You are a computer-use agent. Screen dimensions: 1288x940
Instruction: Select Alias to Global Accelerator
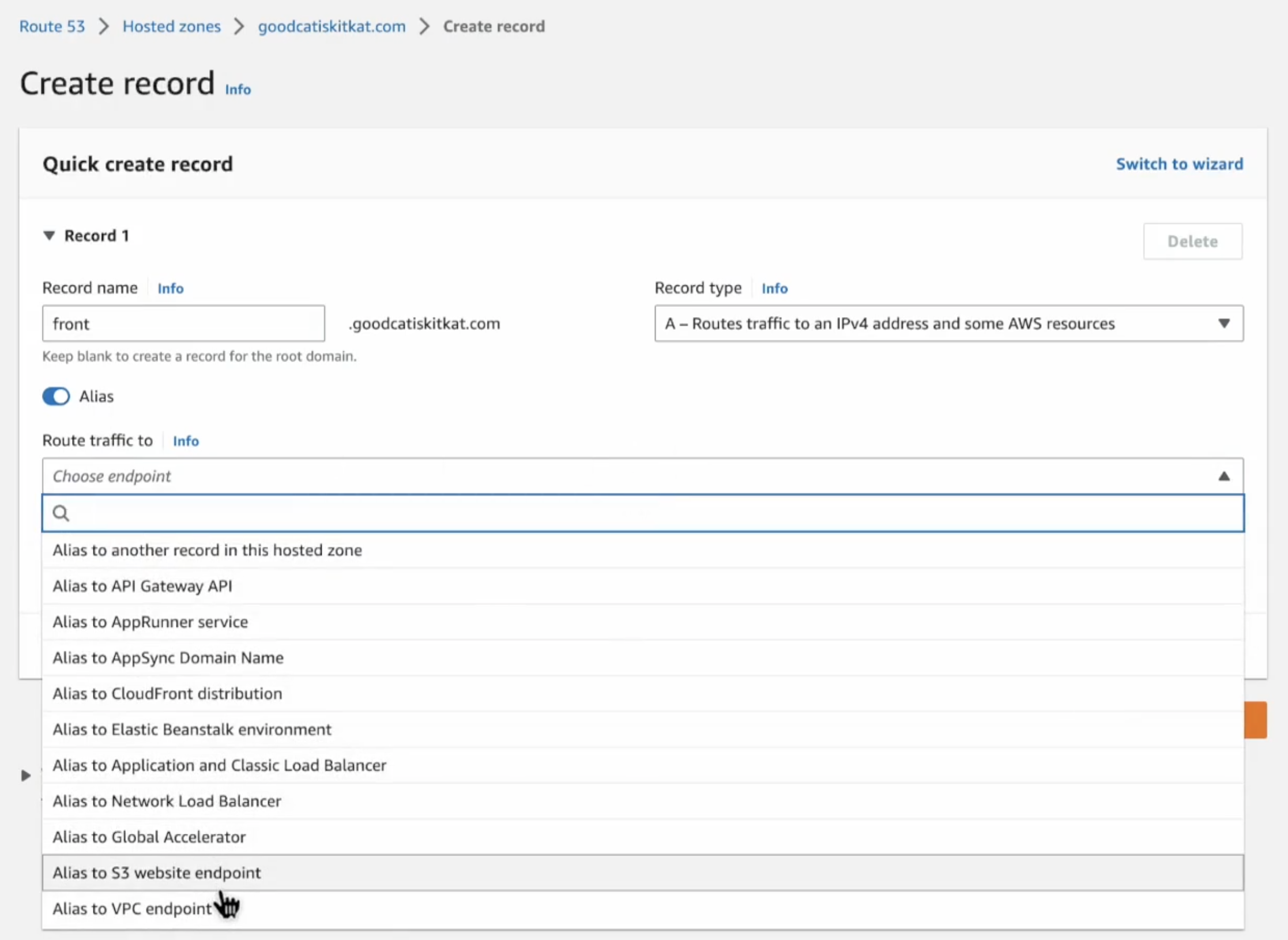point(643,837)
